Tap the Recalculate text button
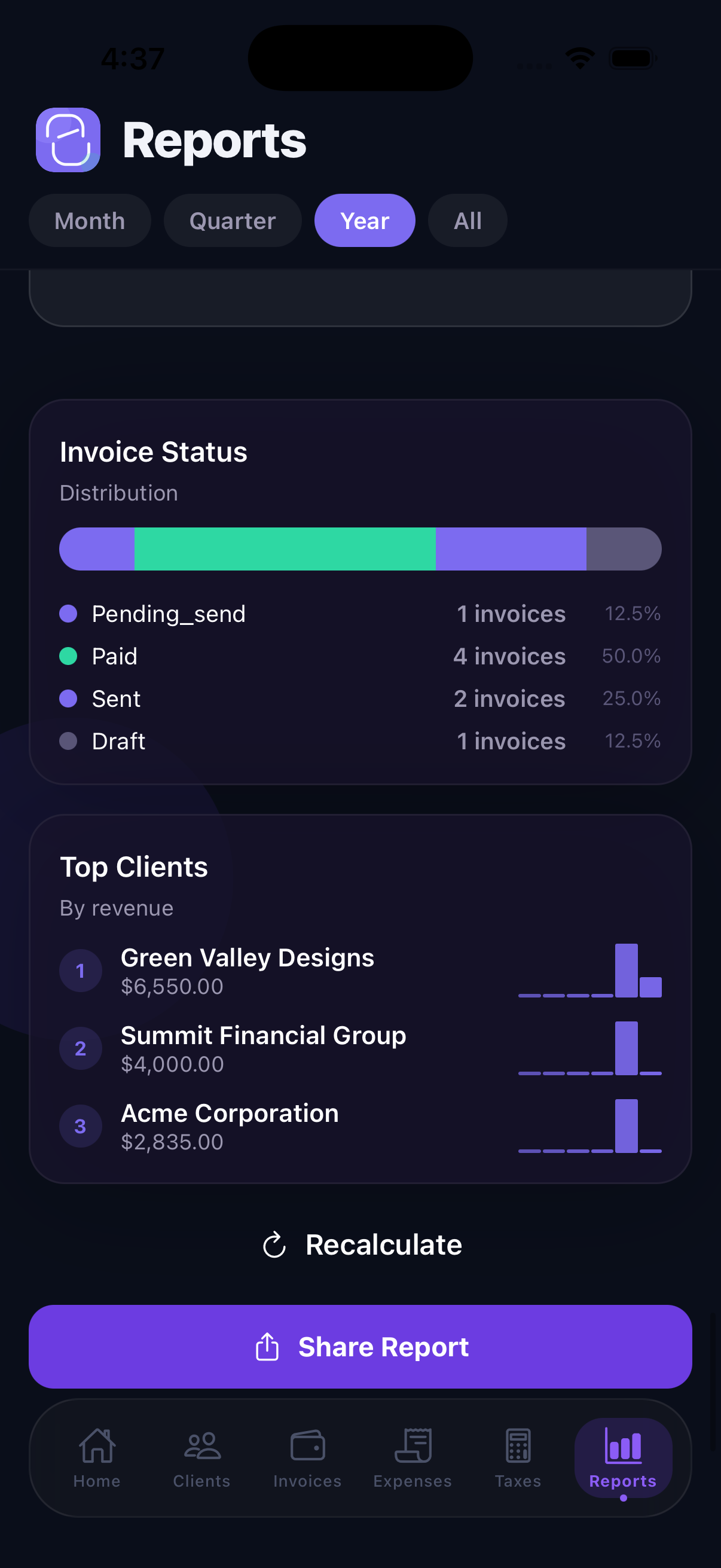Image resolution: width=721 pixels, height=1568 pixels. click(383, 1245)
